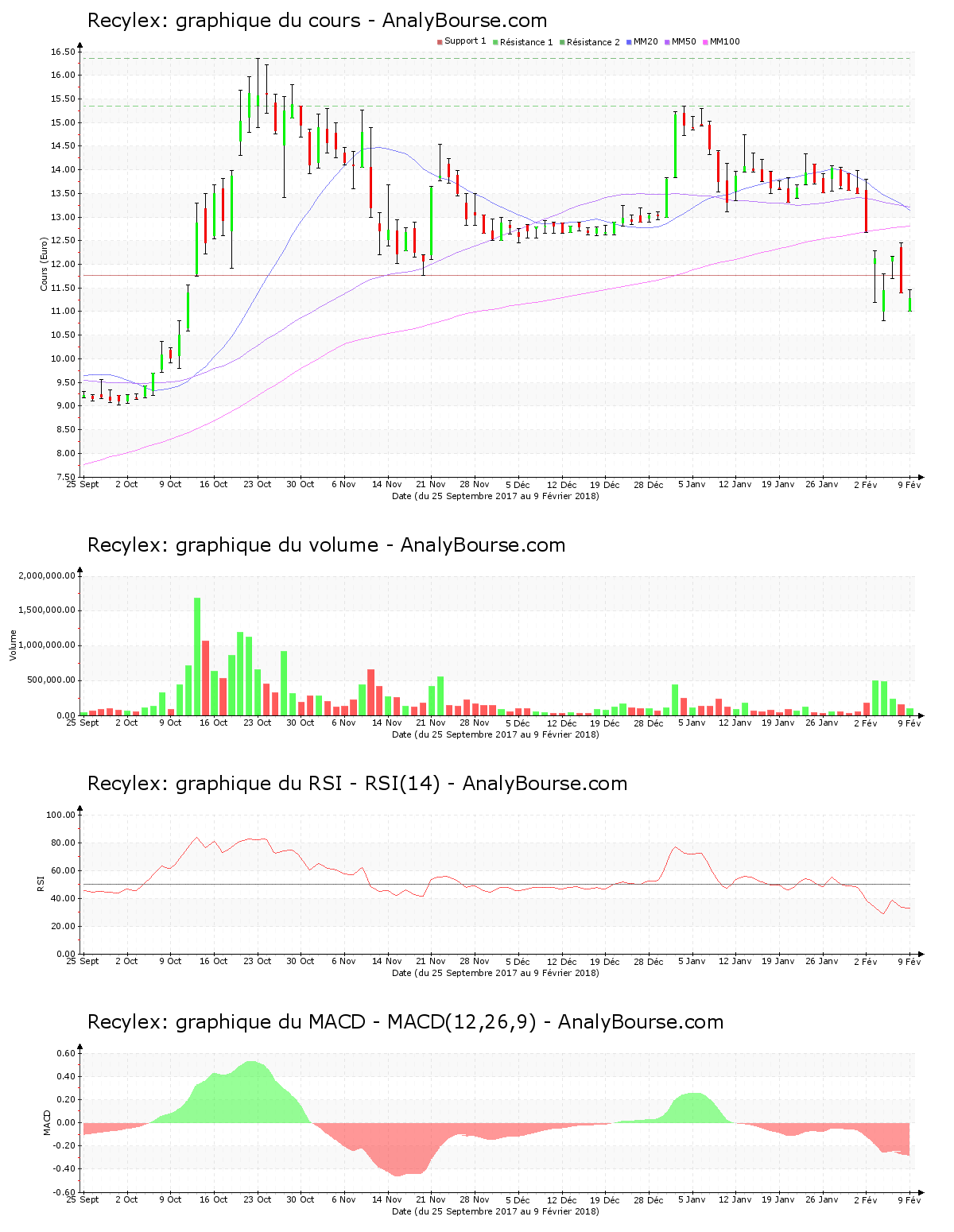Image resolution: width=954 pixels, height=1232 pixels.
Task: Click the title 'Recylex: graphique du volume'
Action: point(233,545)
